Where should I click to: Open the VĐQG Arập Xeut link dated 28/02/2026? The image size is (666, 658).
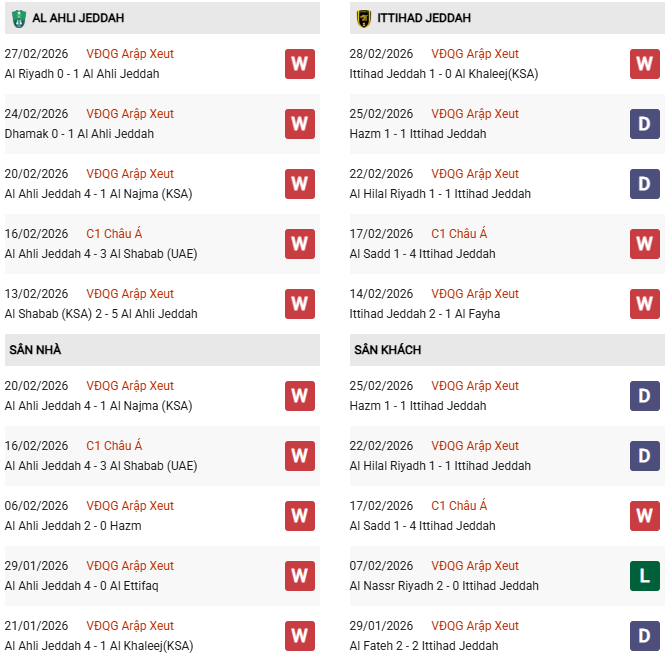475,54
